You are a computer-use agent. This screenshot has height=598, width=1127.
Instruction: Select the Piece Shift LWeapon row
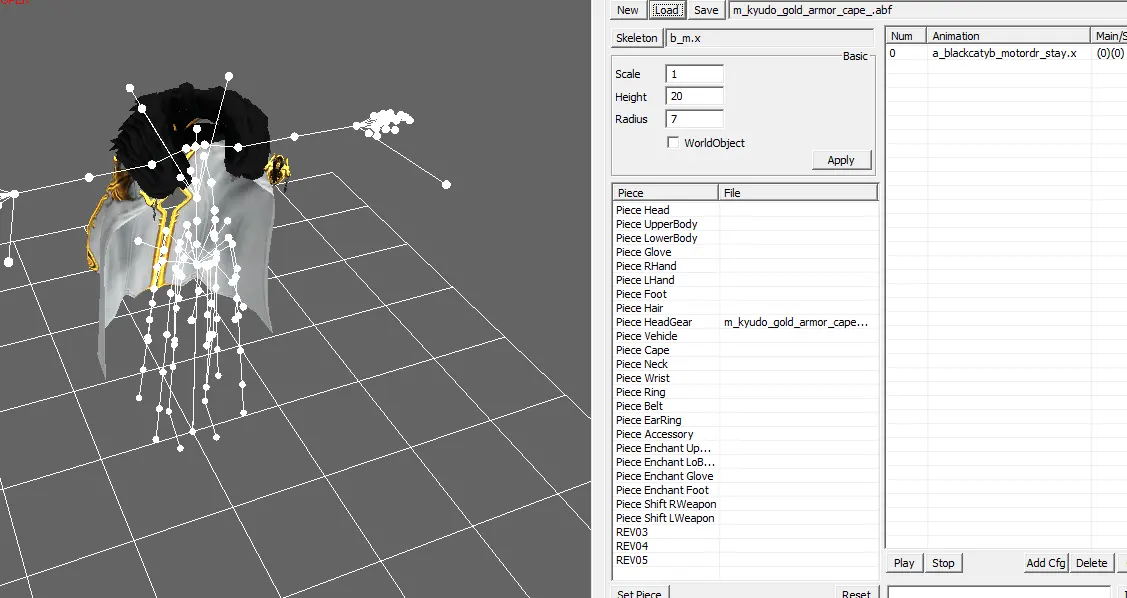[x=745, y=518]
